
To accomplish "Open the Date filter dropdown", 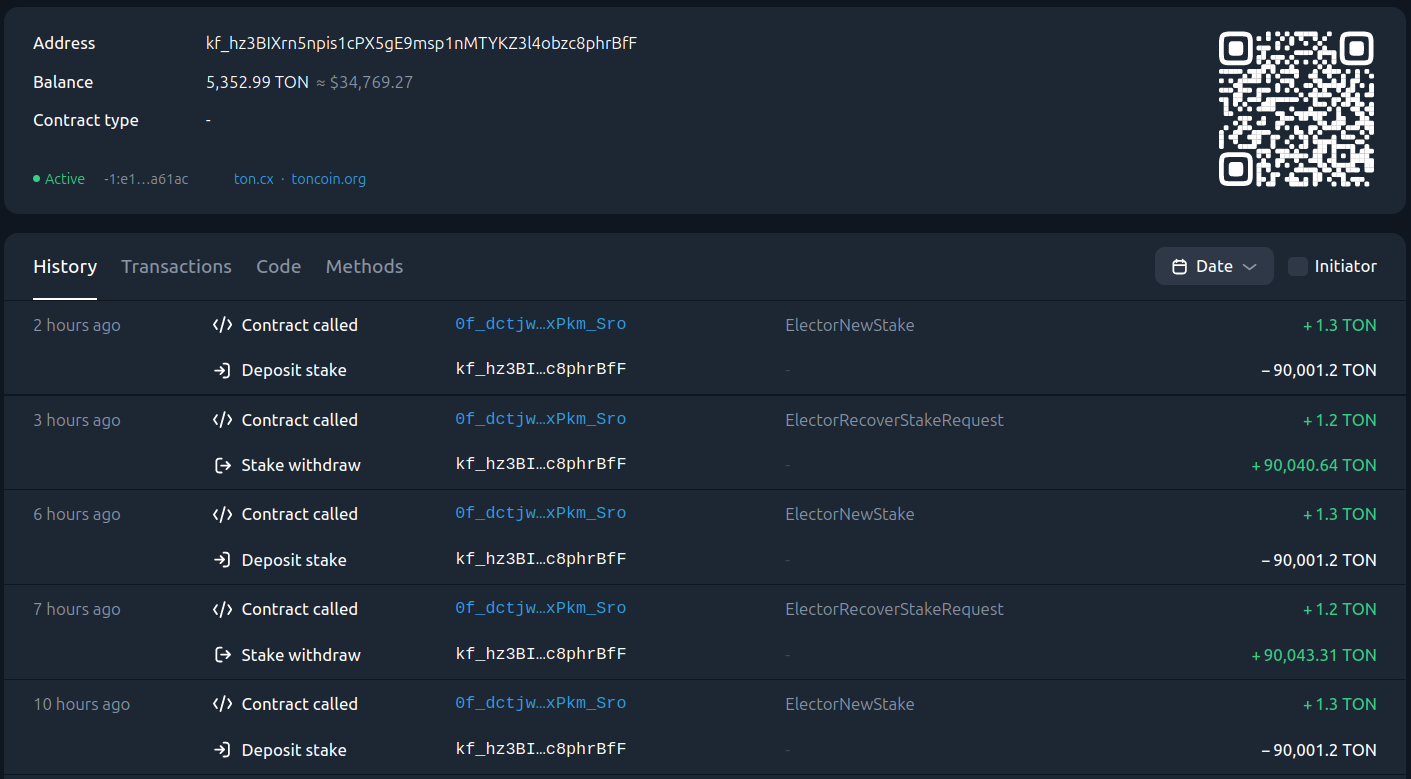I will coord(1213,267).
